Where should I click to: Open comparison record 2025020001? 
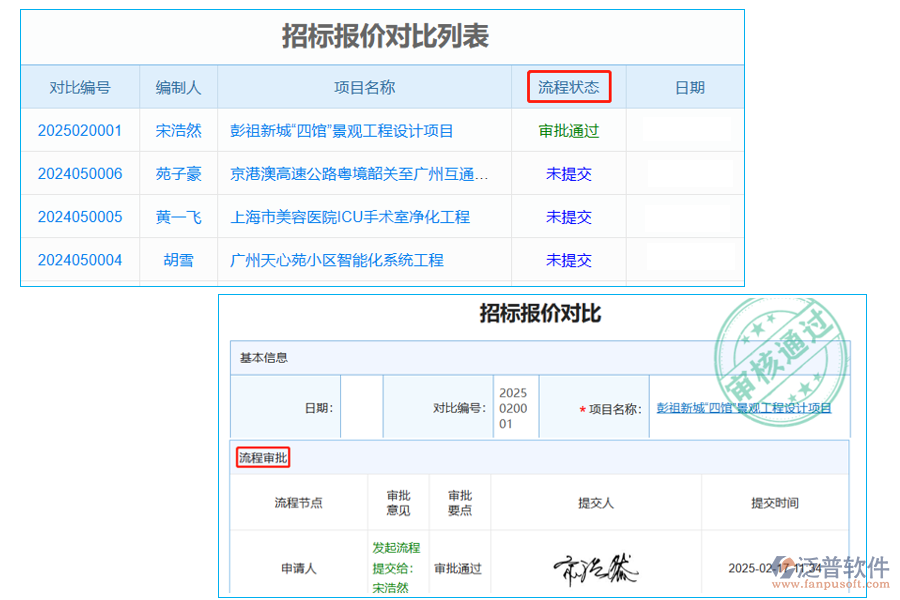coord(78,130)
